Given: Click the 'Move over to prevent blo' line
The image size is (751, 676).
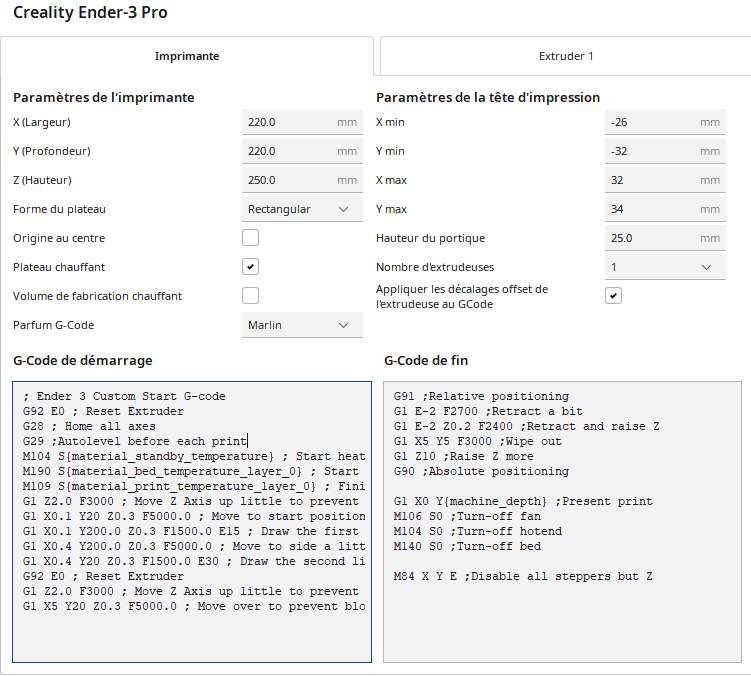Looking at the screenshot, I should coord(193,607).
